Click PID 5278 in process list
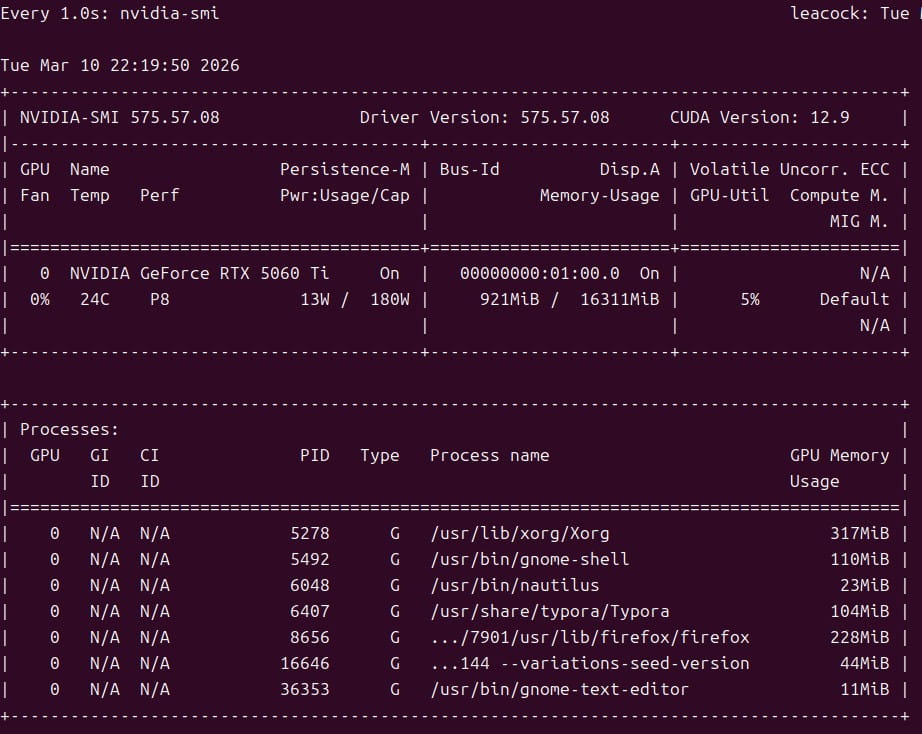This screenshot has width=922, height=734. point(309,533)
